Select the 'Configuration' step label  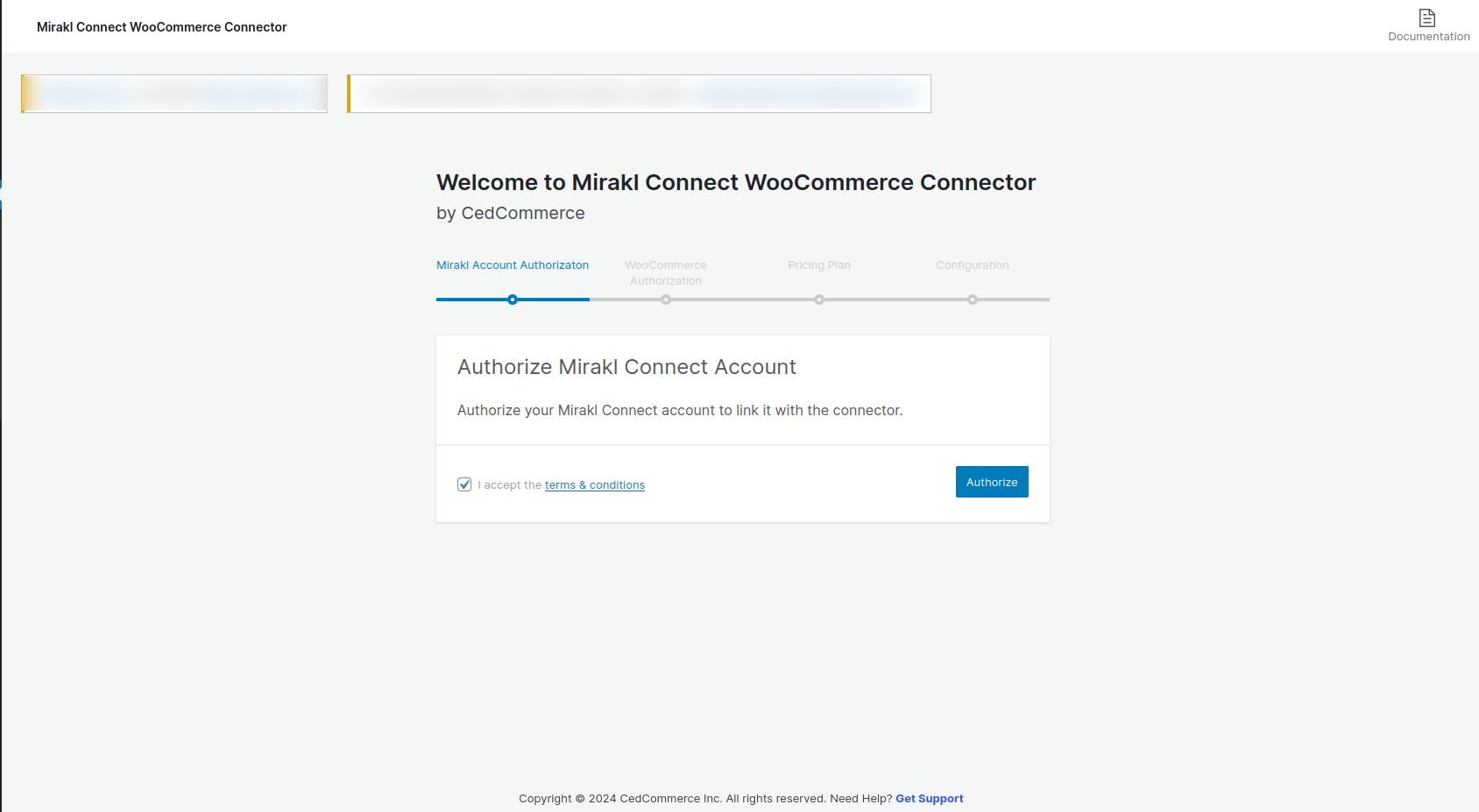(973, 265)
